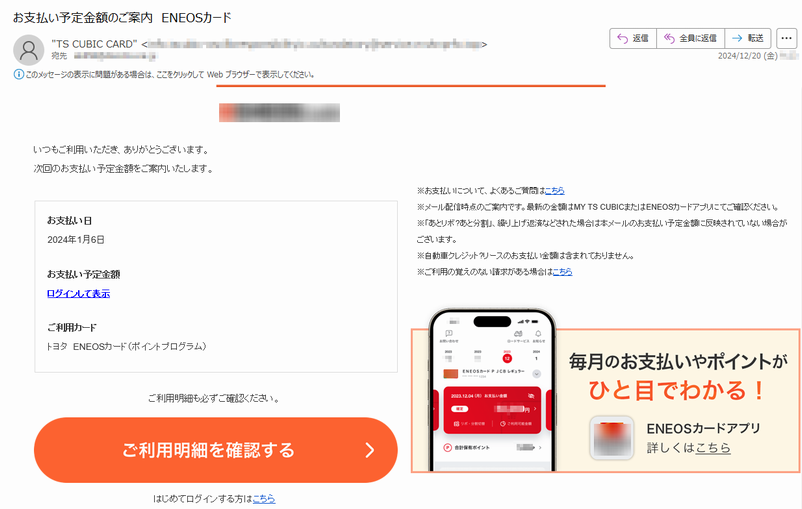The height and width of the screenshot is (509, 802).
Task: Click the reply-all double arrow icon
Action: pos(669,38)
